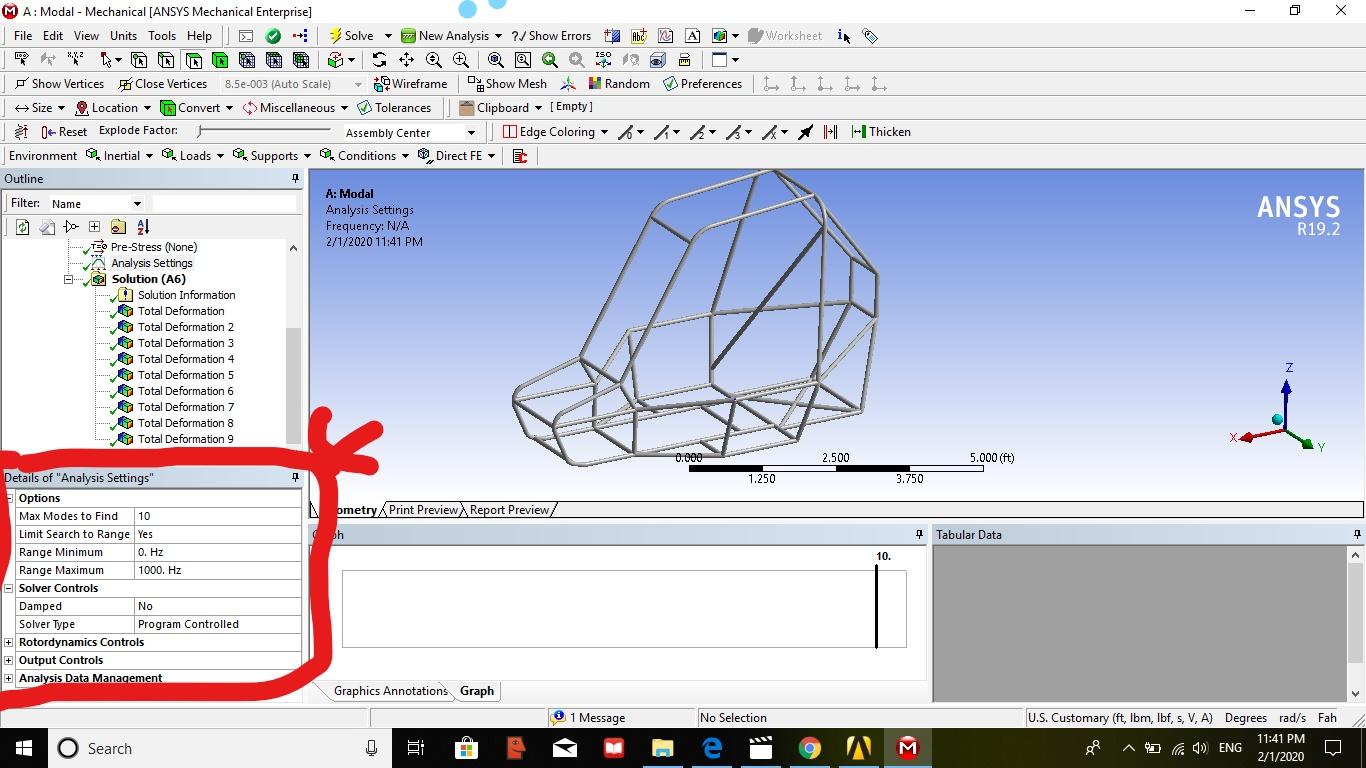Click the Thicken annotation icon
Viewport: 1366px width, 768px height.
[880, 132]
